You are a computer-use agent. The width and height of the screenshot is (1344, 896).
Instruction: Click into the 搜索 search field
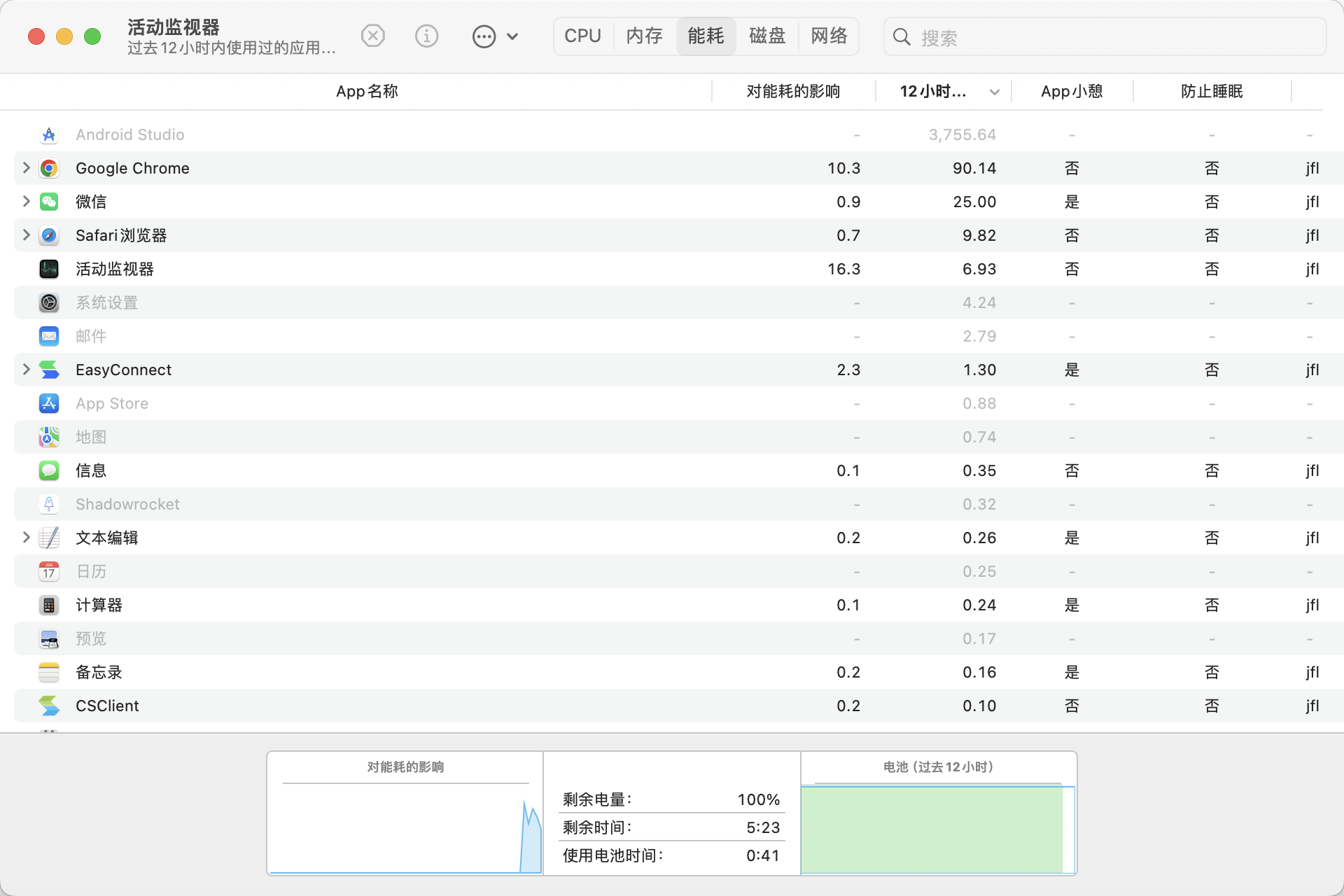point(1113,37)
